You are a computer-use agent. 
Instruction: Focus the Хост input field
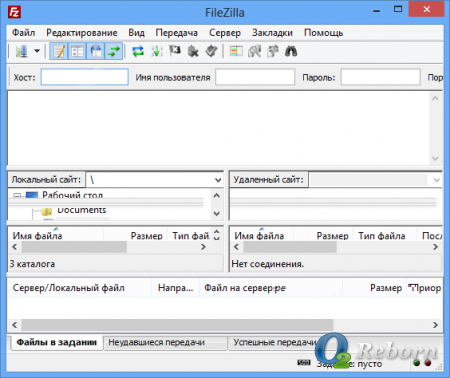[x=85, y=77]
